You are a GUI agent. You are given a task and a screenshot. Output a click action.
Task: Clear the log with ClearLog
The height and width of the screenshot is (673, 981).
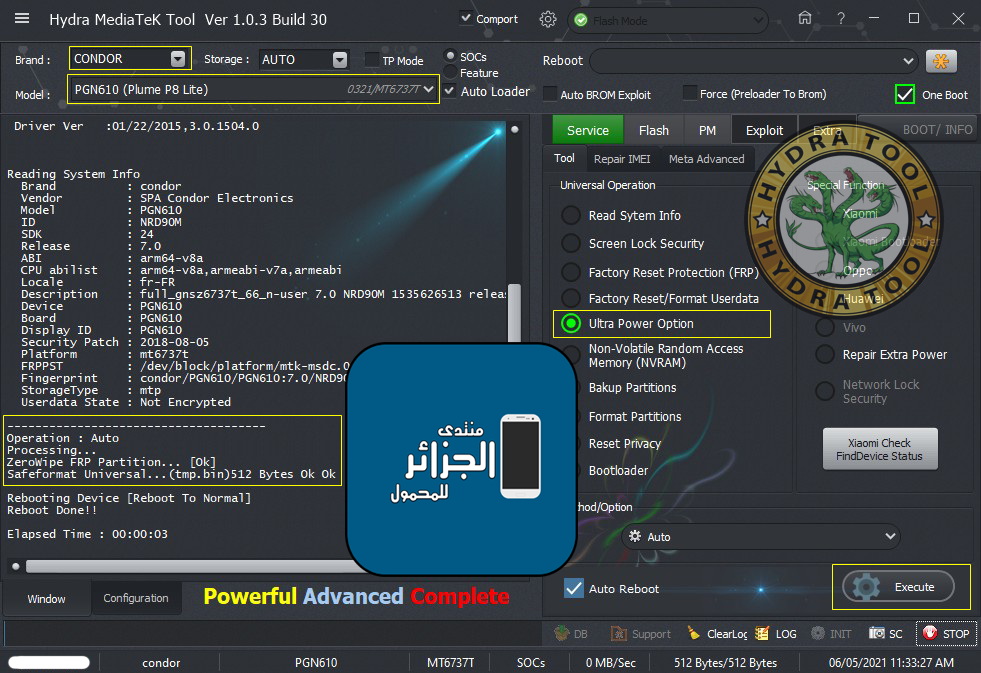click(x=717, y=633)
